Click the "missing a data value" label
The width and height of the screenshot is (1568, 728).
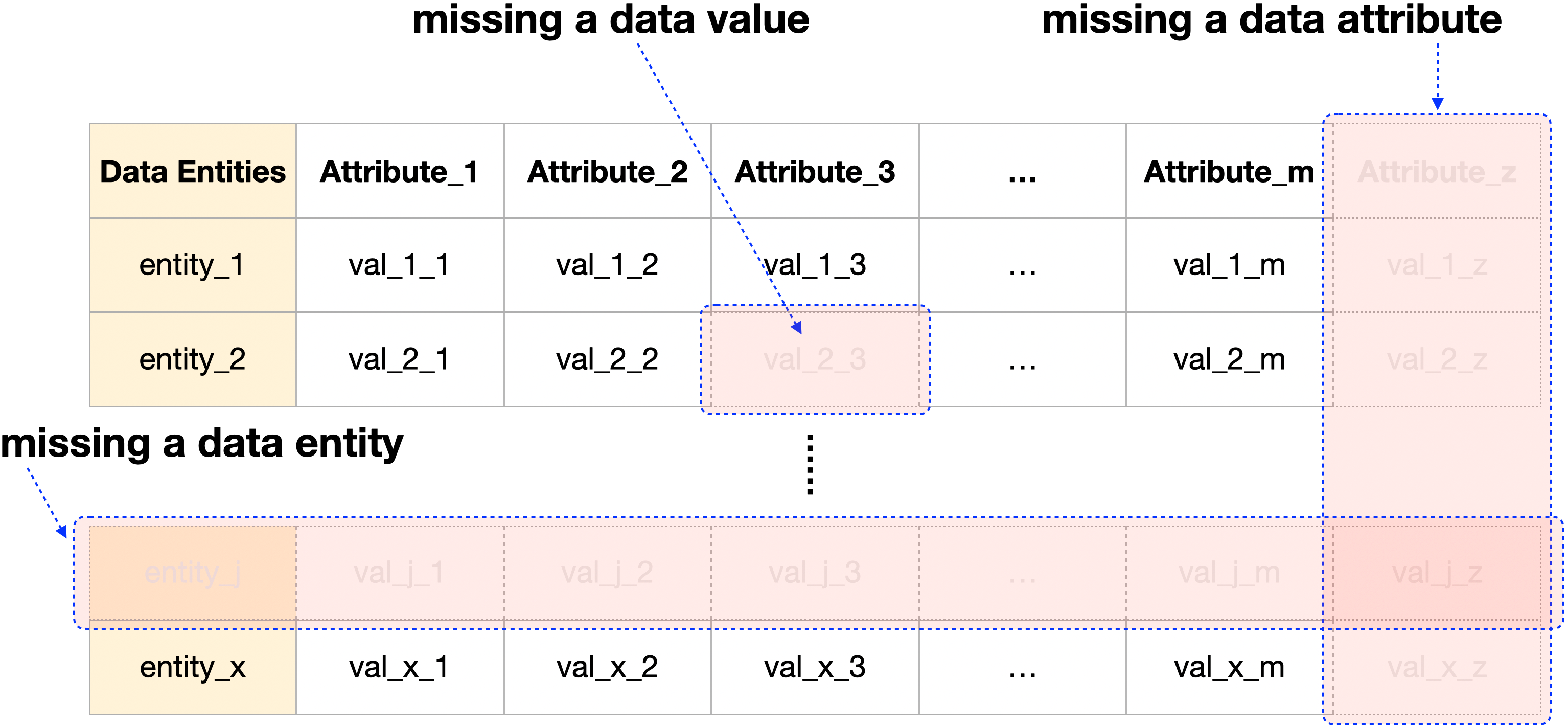(x=611, y=20)
